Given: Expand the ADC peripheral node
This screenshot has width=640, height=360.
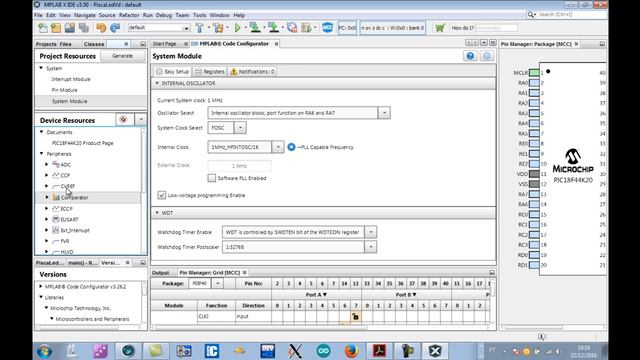Looking at the screenshot, I should click(47, 164).
